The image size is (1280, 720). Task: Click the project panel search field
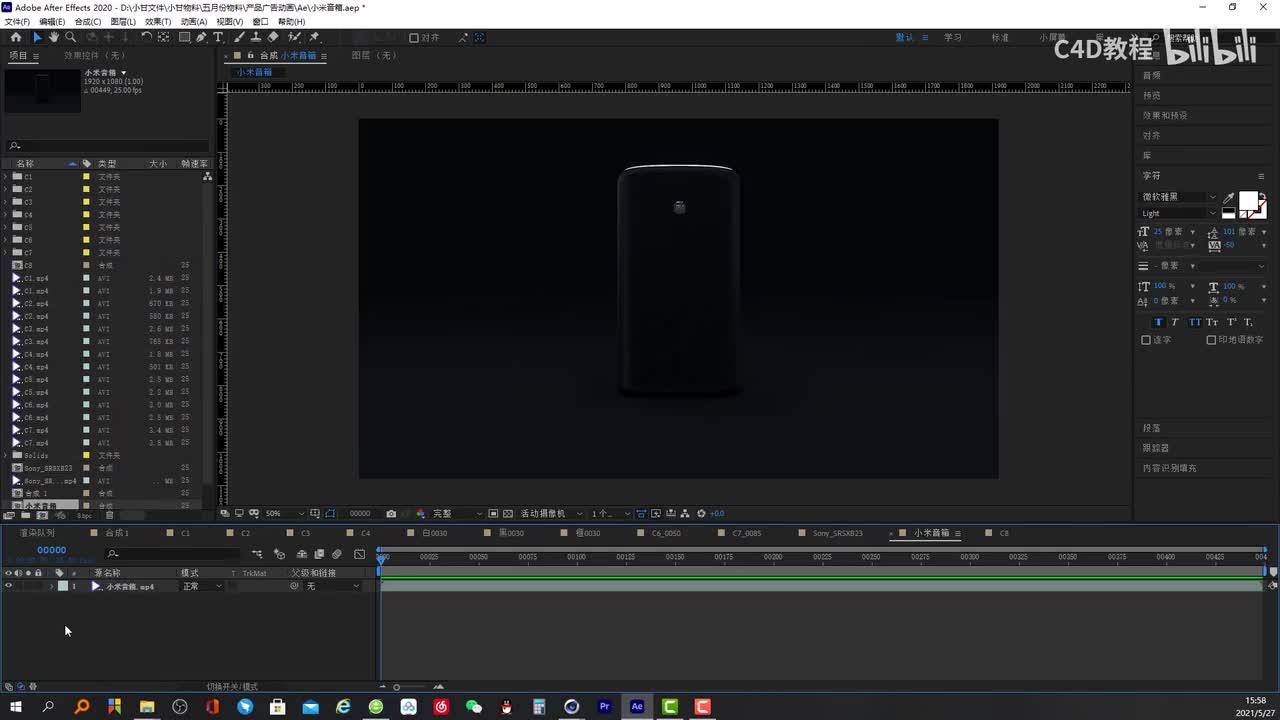point(107,146)
